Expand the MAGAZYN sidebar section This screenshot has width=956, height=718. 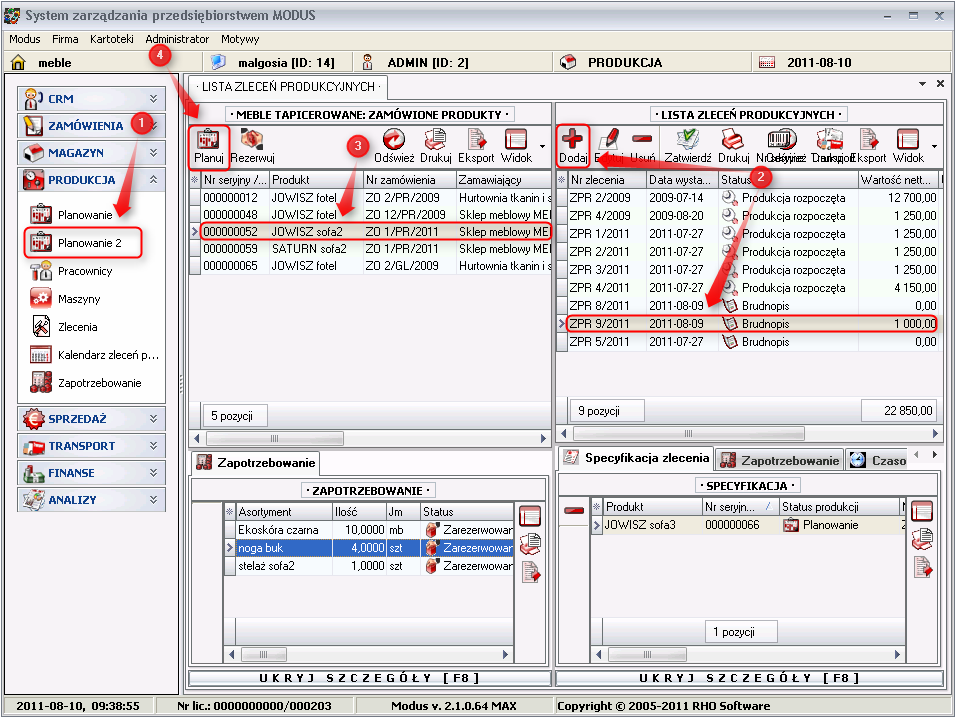(x=92, y=153)
